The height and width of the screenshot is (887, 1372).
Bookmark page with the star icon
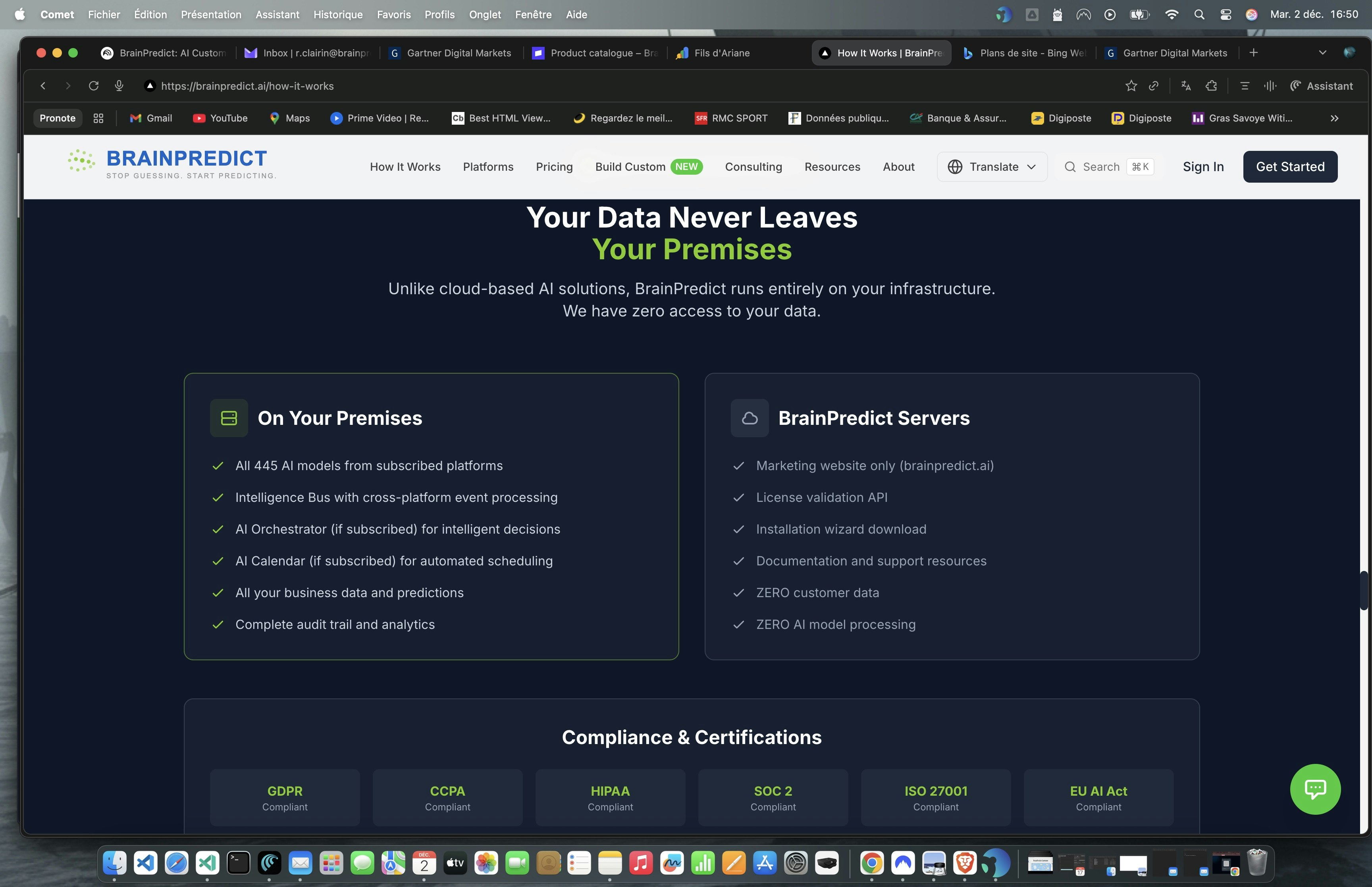click(1131, 86)
